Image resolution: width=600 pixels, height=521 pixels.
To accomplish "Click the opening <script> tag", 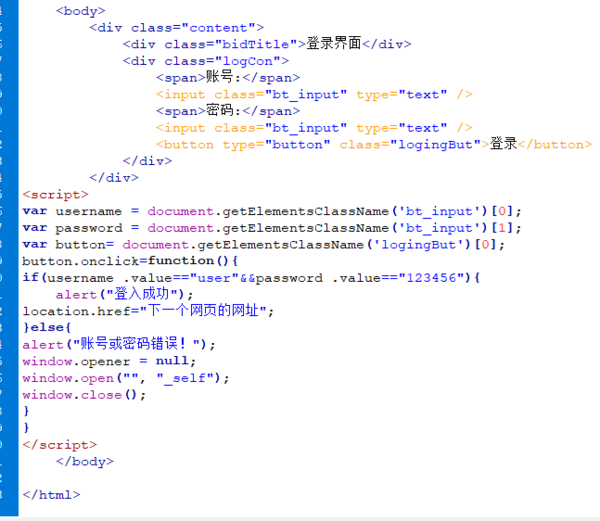I will tap(55, 194).
